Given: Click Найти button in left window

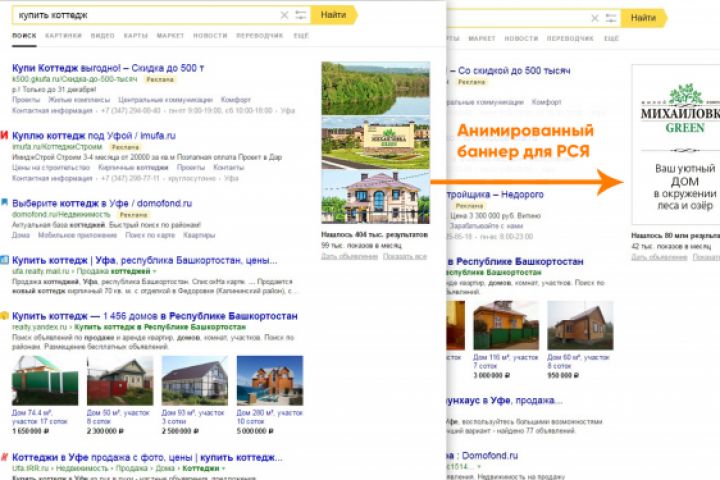Looking at the screenshot, I should pyautogui.click(x=334, y=15).
